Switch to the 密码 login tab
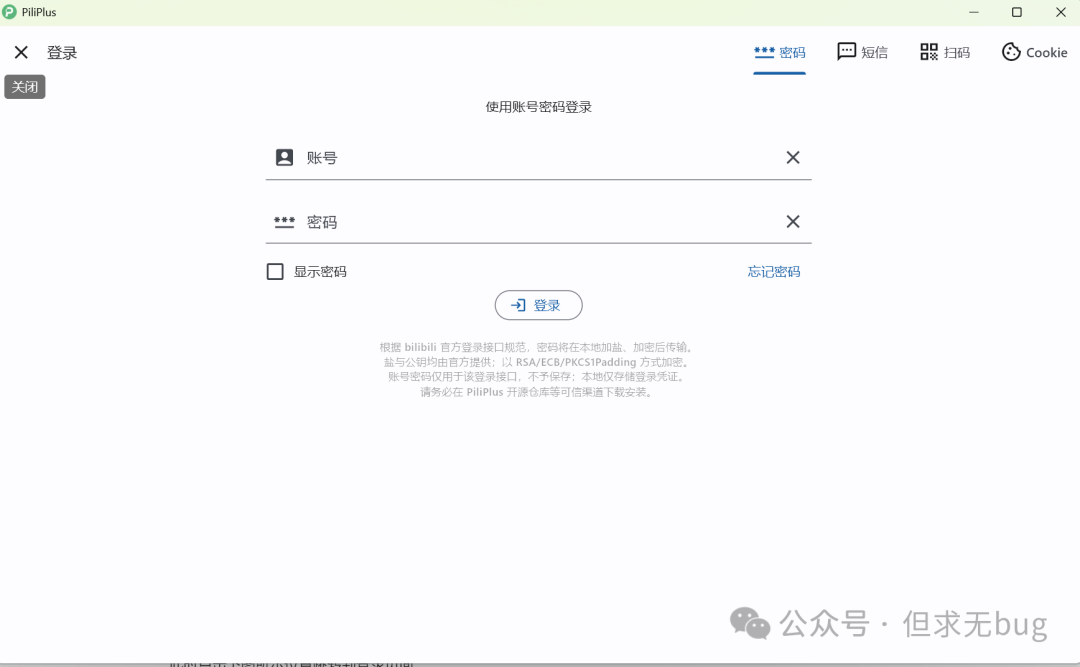Screen dimensions: 1080x667 [780, 52]
